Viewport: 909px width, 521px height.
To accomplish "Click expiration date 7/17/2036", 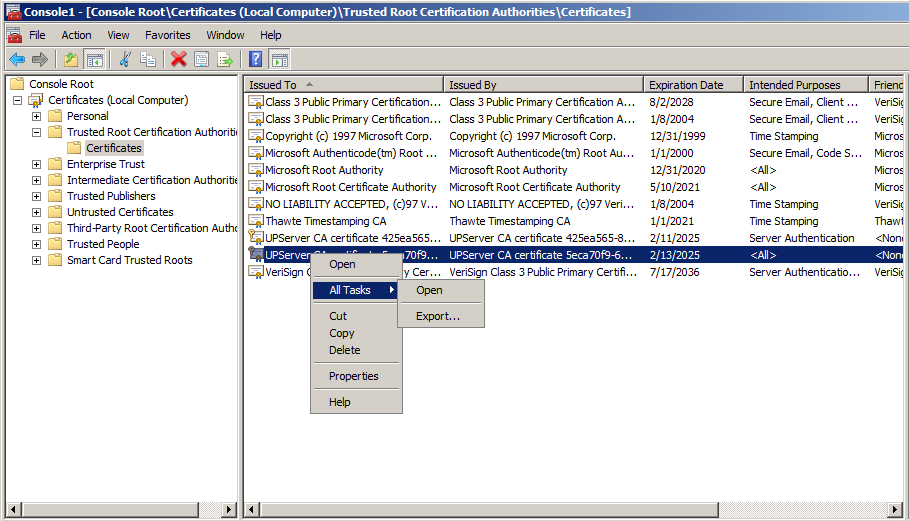I will (674, 272).
